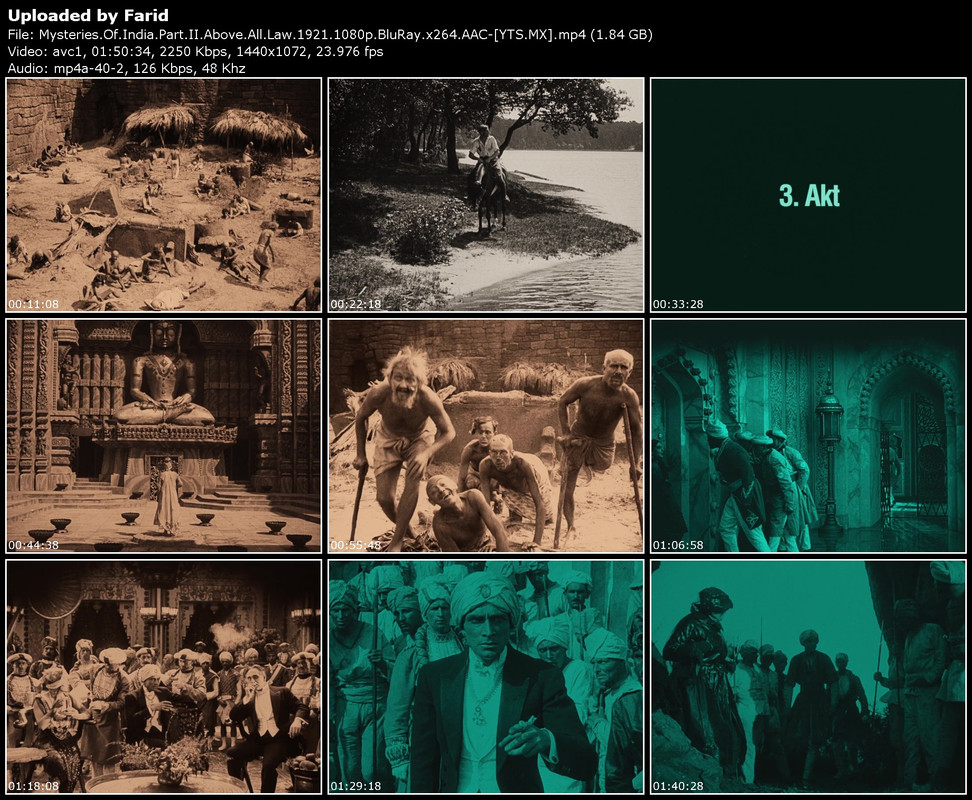The width and height of the screenshot is (972, 800).
Task: Click the 01:06:58 timestamp
Action: (678, 545)
